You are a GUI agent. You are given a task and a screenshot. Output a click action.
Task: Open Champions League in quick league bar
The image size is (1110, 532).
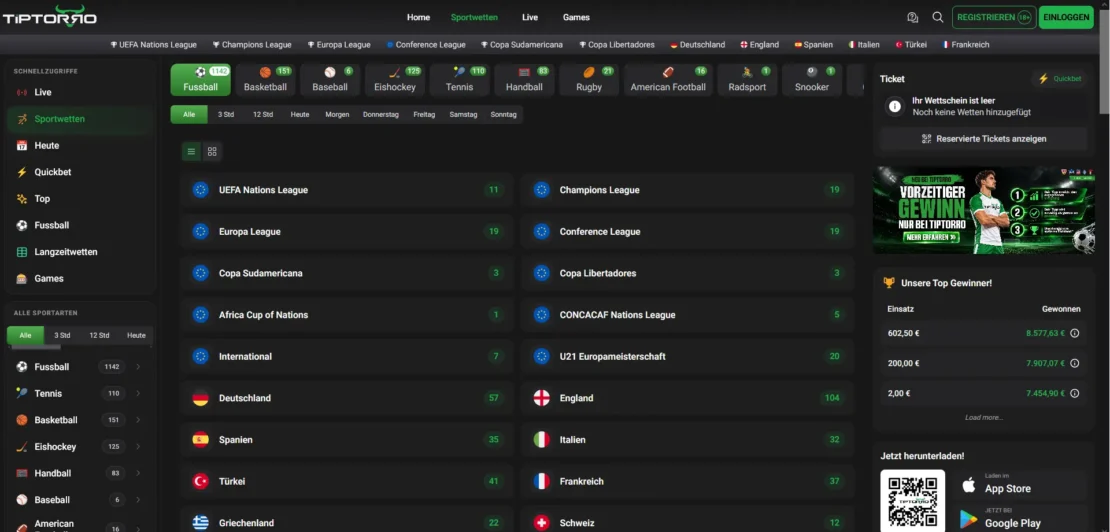click(x=252, y=45)
